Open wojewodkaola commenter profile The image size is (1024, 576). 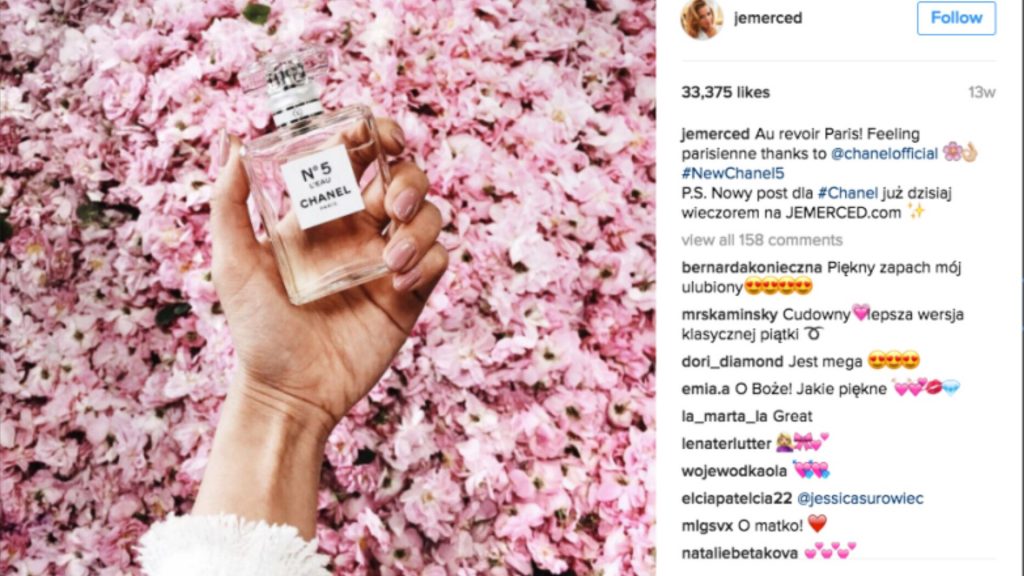[x=734, y=471]
